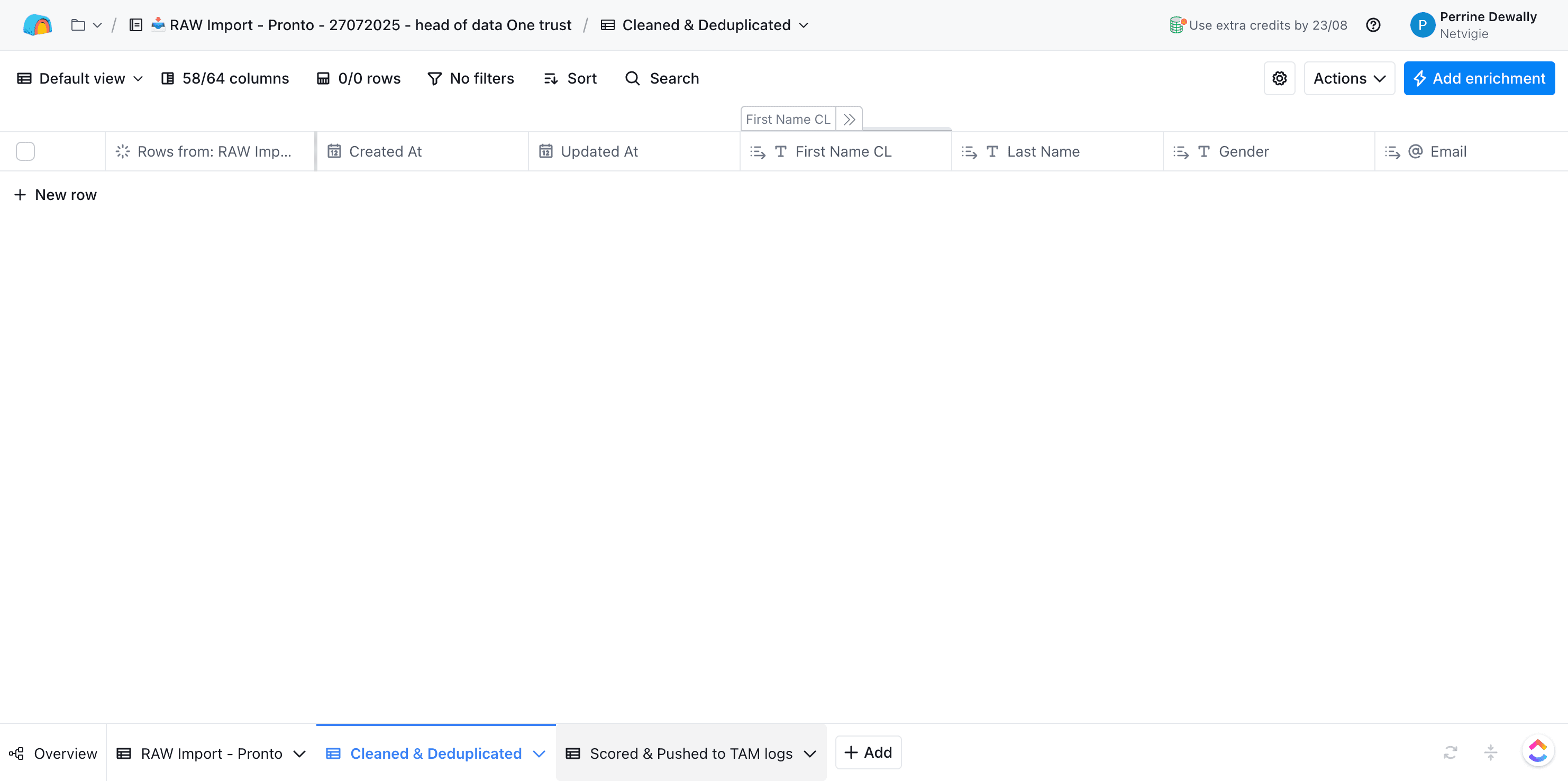Image resolution: width=1568 pixels, height=781 pixels.
Task: Open table Search
Action: [662, 78]
